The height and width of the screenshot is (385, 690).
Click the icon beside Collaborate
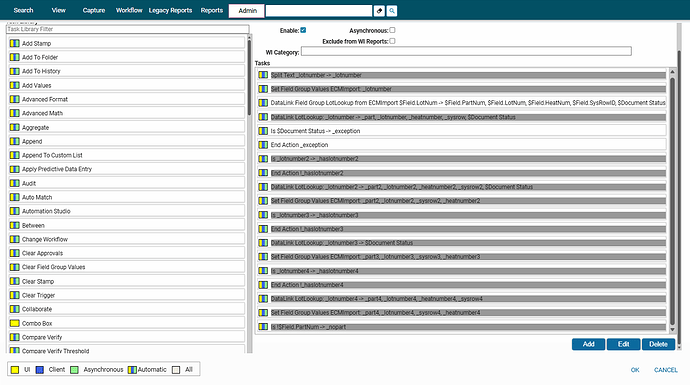[15, 309]
